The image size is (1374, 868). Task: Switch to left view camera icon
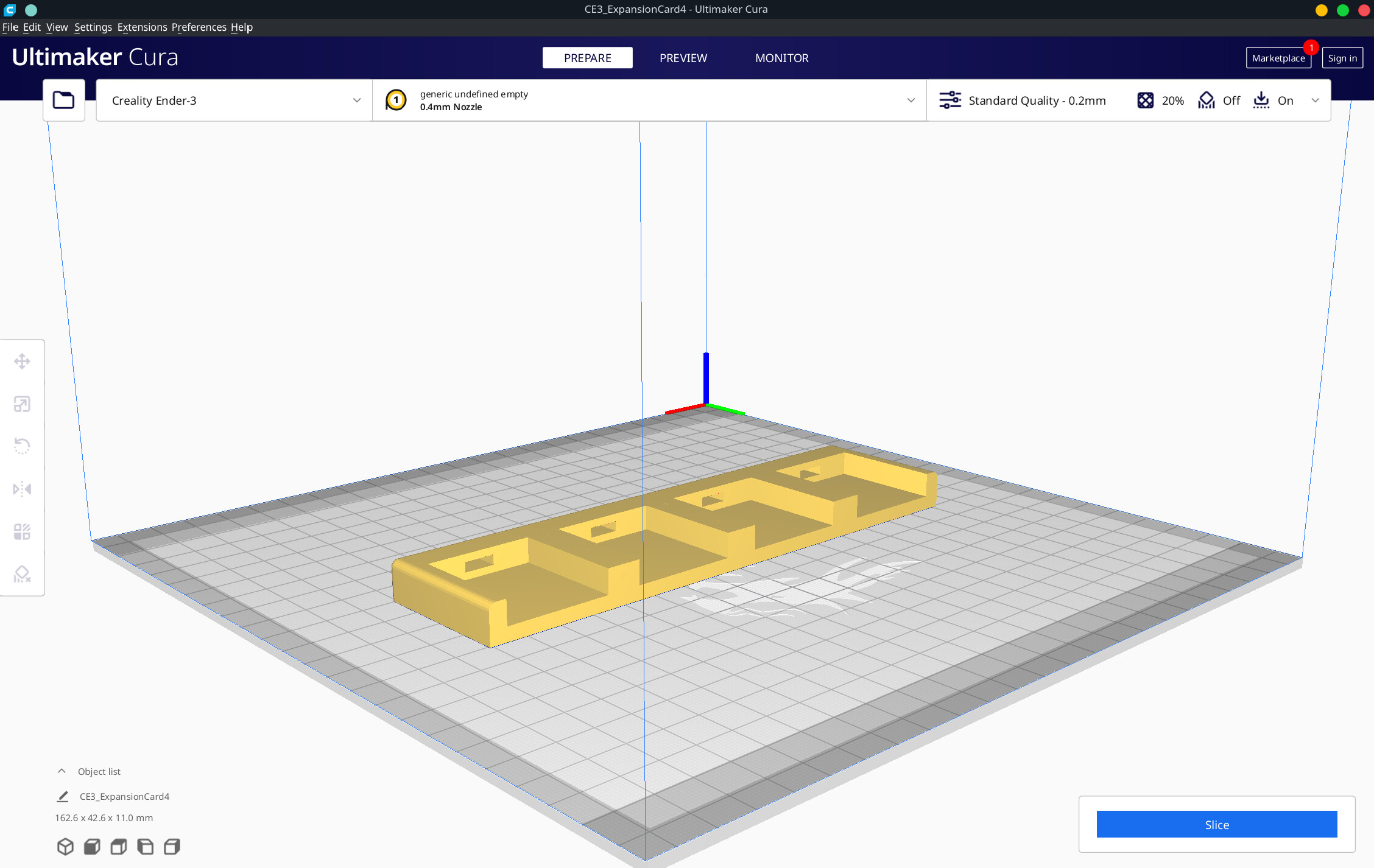point(146,847)
